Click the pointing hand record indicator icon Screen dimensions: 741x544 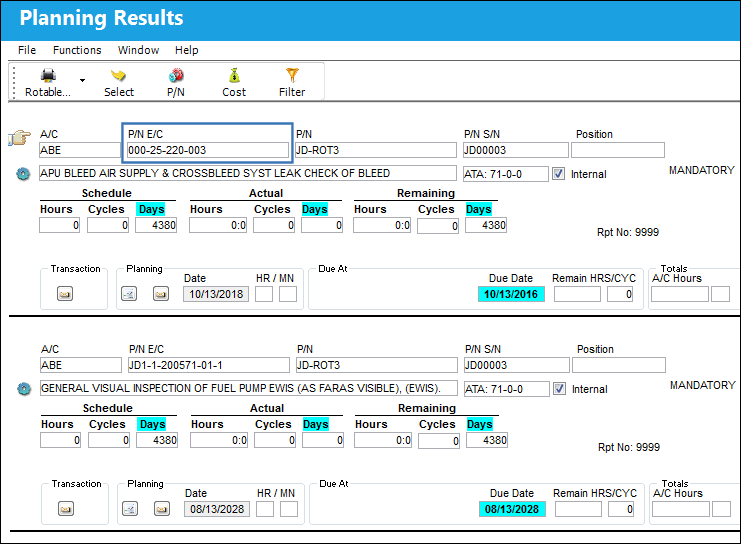pos(19,138)
